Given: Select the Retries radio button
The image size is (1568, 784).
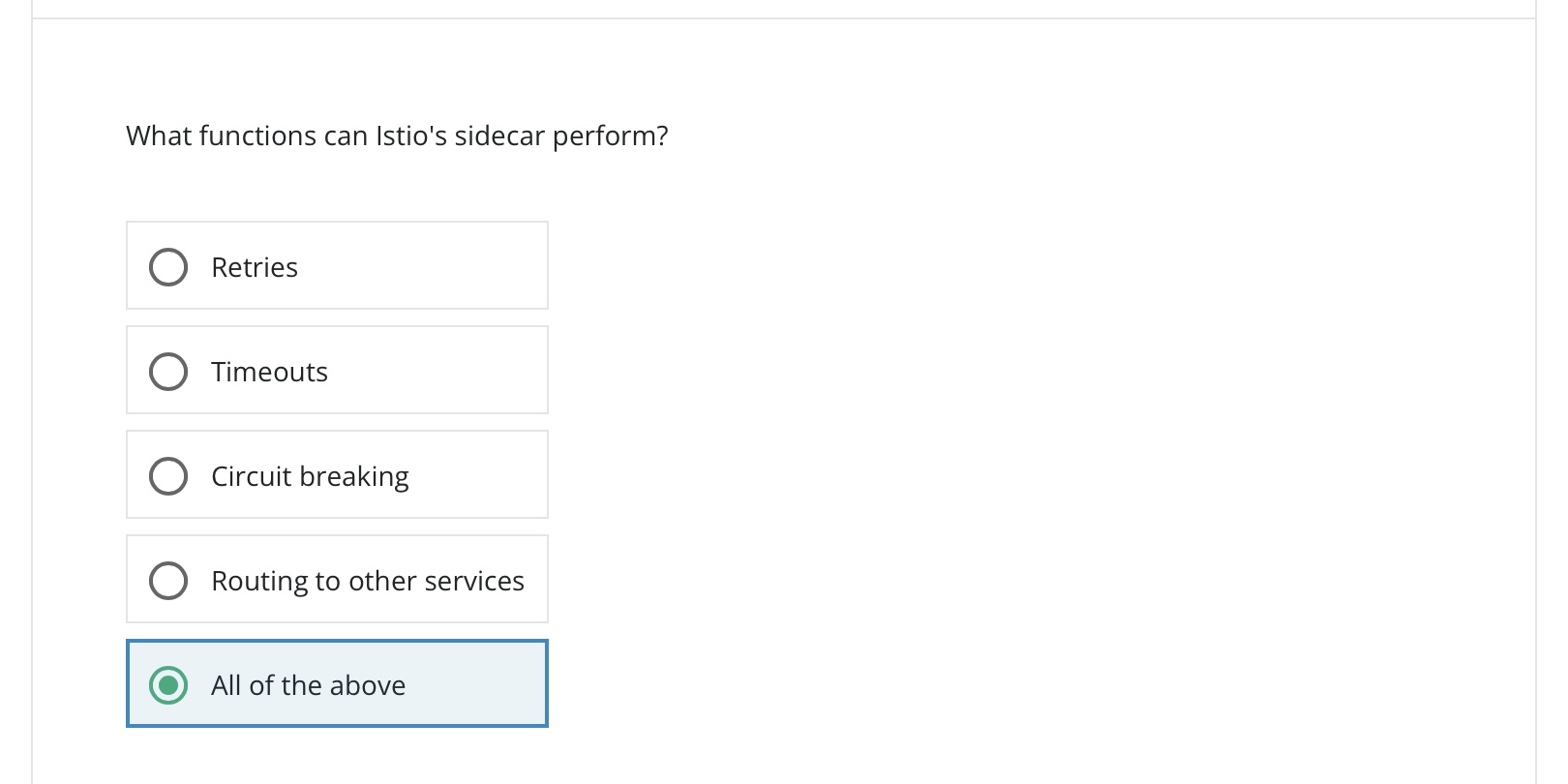Looking at the screenshot, I should click(168, 267).
